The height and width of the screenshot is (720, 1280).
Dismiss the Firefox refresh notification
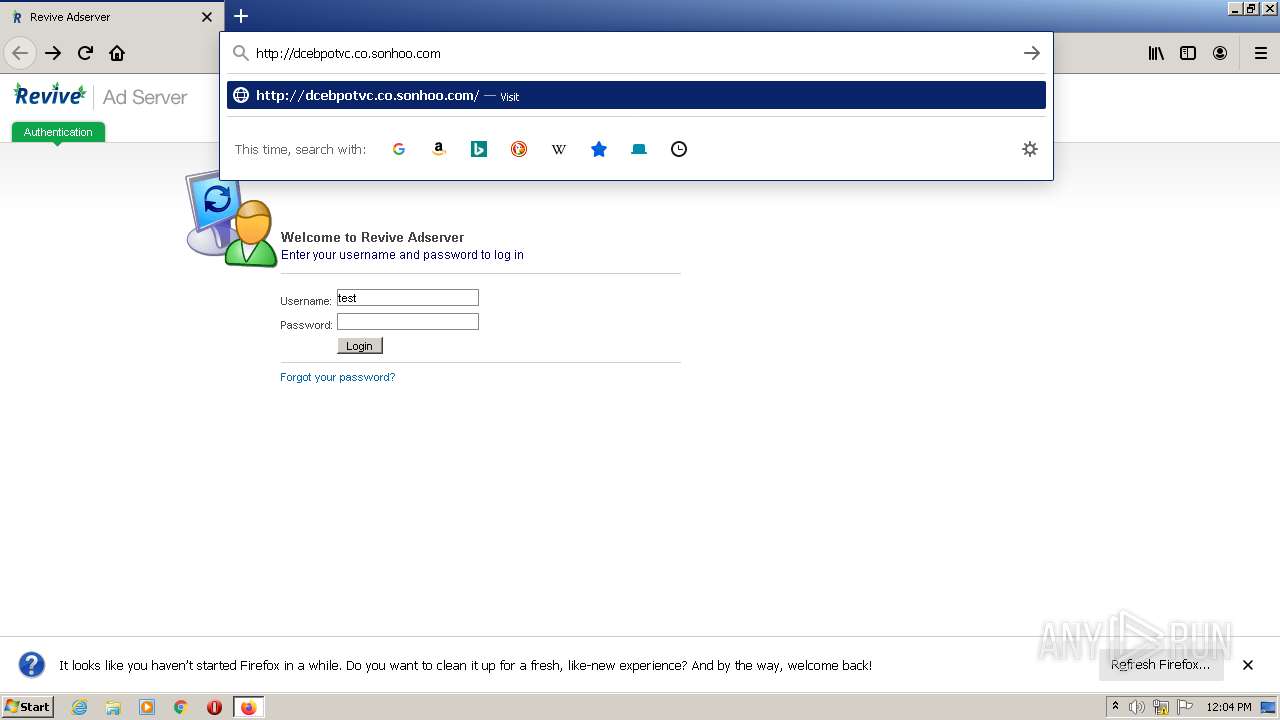click(x=1248, y=665)
